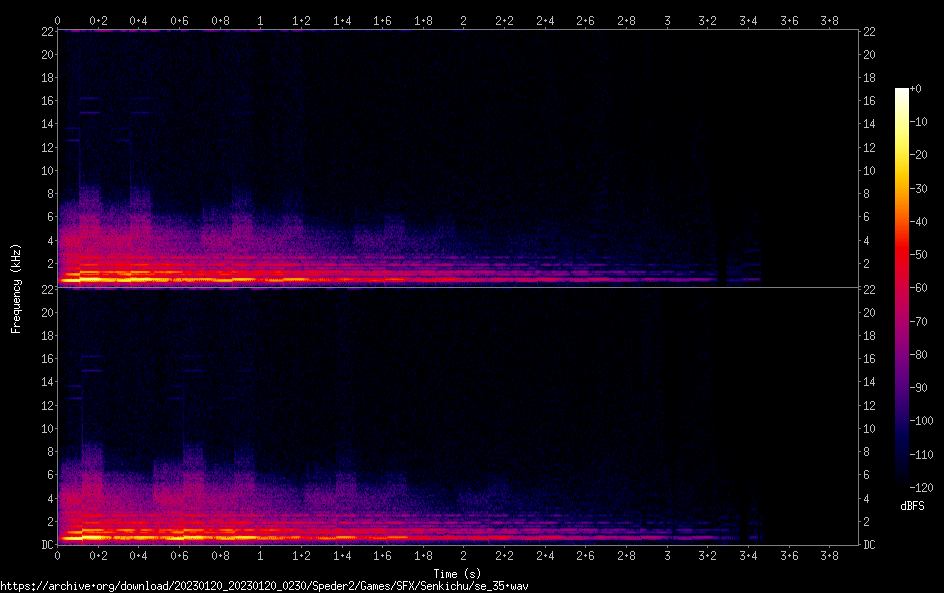
Task: Click the "0" tick on the top time axis
Action: coord(57,20)
